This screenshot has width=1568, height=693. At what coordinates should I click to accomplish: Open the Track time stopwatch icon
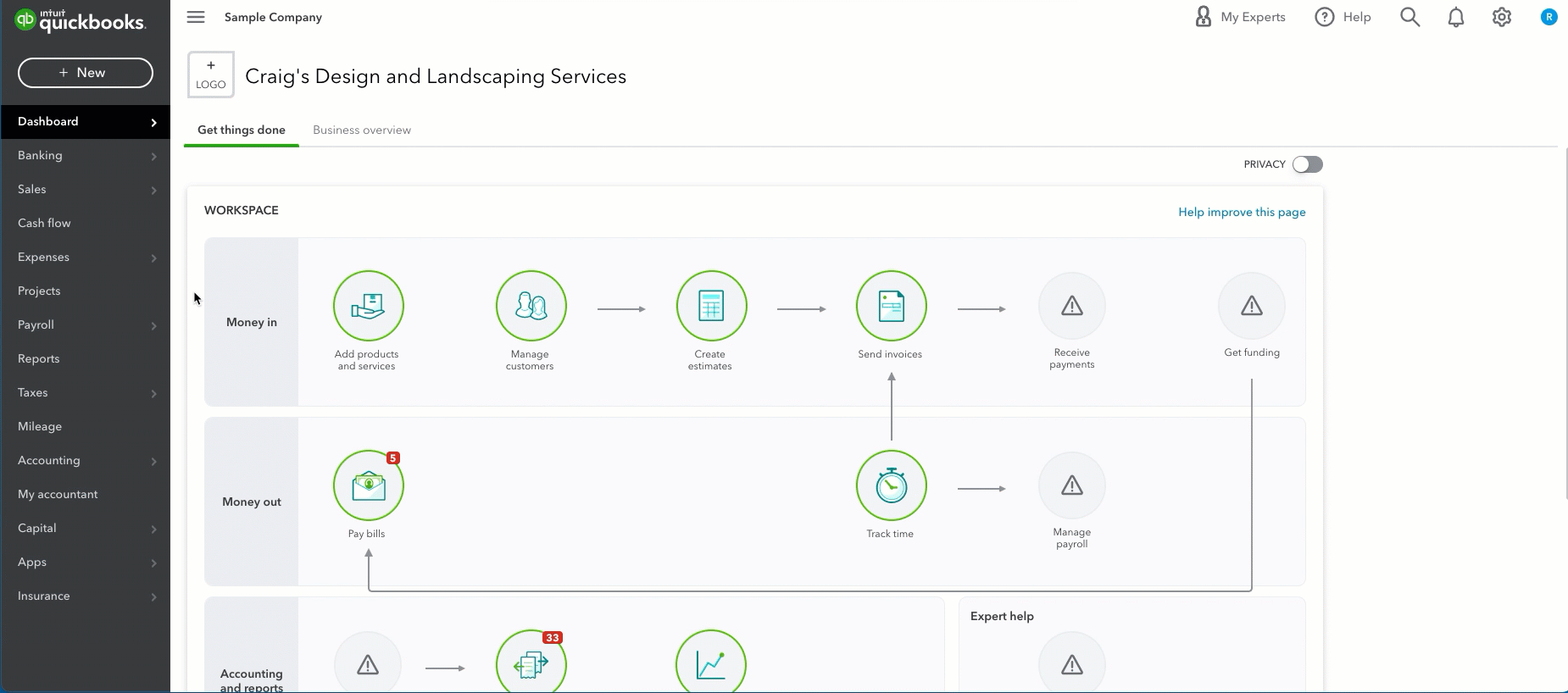[x=891, y=485]
